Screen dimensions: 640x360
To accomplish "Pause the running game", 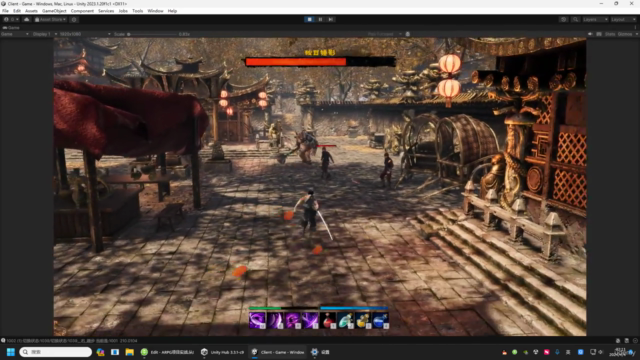I will tap(320, 19).
